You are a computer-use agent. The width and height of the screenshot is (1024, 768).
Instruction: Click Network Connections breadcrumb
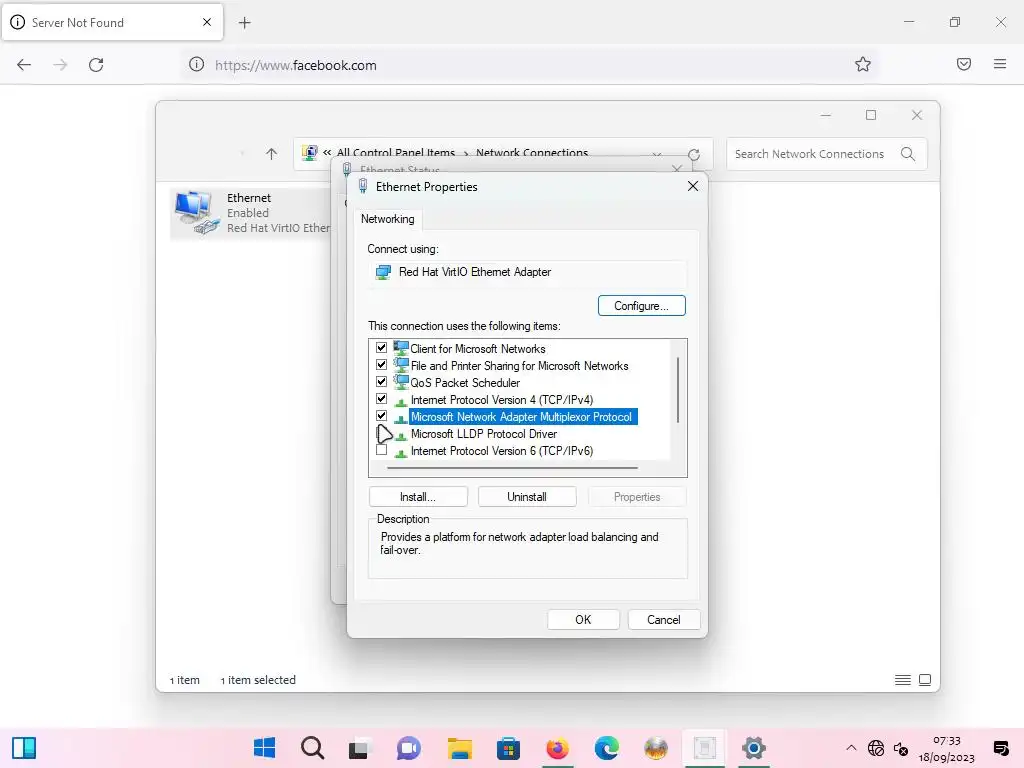532,152
